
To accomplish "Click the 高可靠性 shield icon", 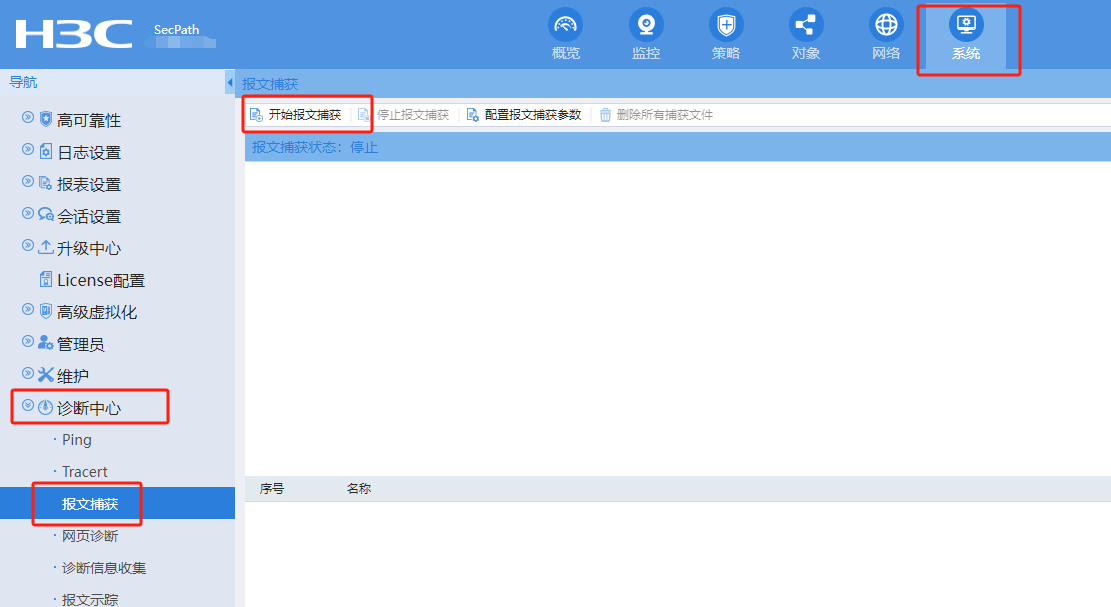I will coord(45,118).
